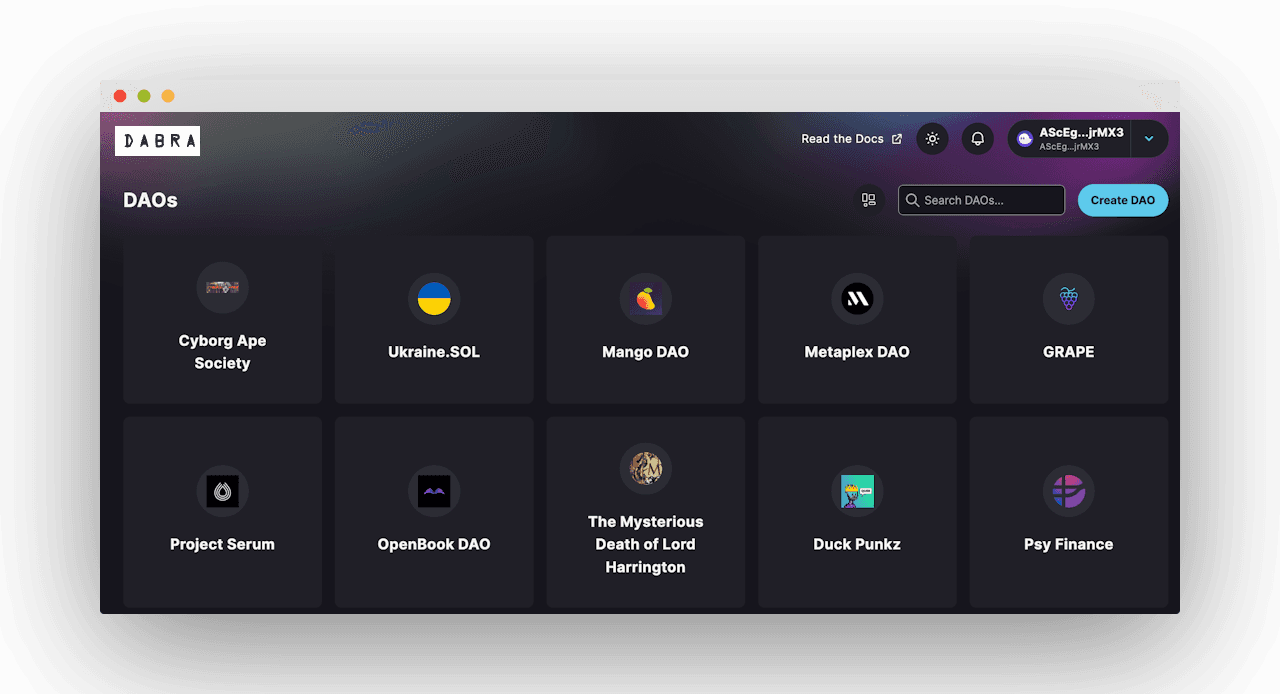This screenshot has width=1280, height=694.
Task: Open Cyborg Ape Society DAO name
Action: point(222,352)
